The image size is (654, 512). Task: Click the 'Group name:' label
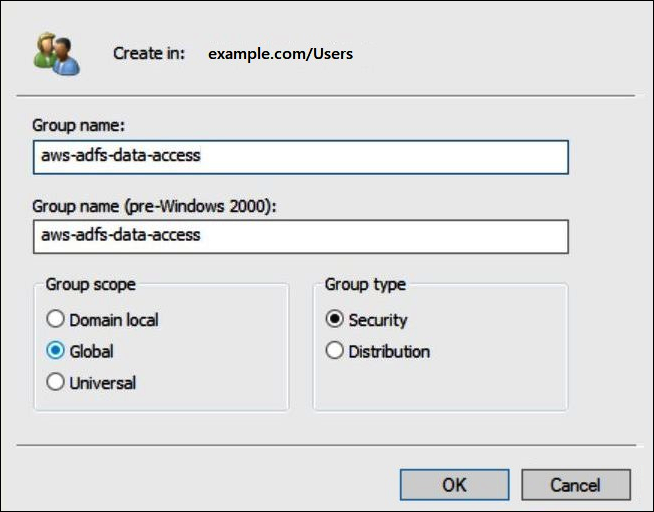[78, 125]
